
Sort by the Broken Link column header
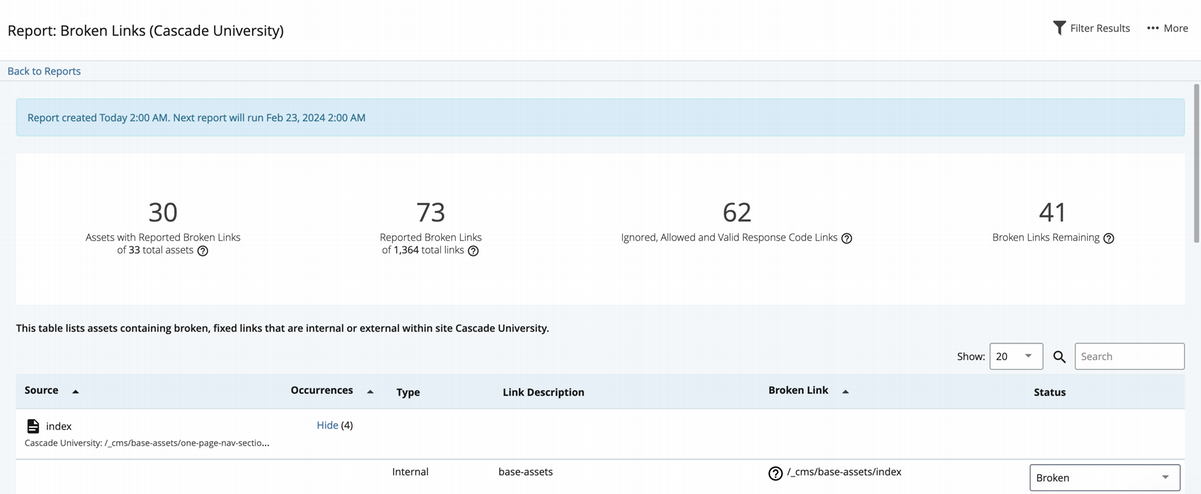(799, 390)
